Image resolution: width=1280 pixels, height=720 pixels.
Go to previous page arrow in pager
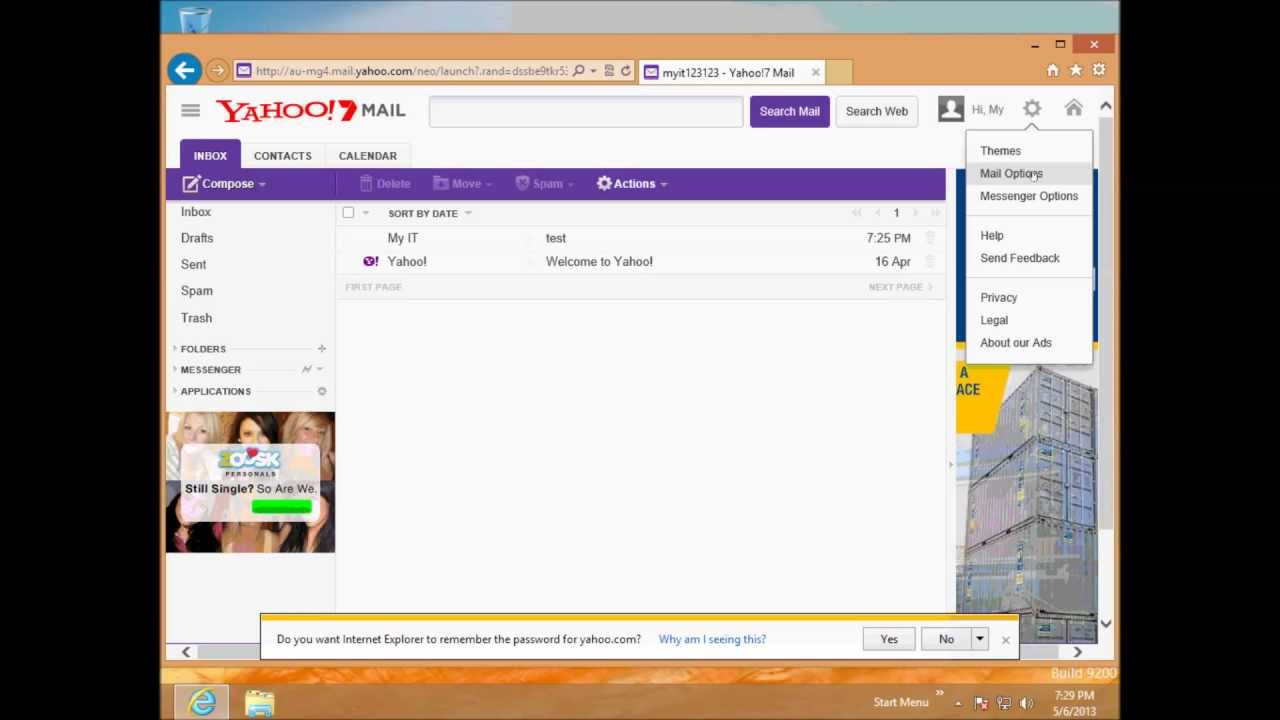click(x=877, y=213)
